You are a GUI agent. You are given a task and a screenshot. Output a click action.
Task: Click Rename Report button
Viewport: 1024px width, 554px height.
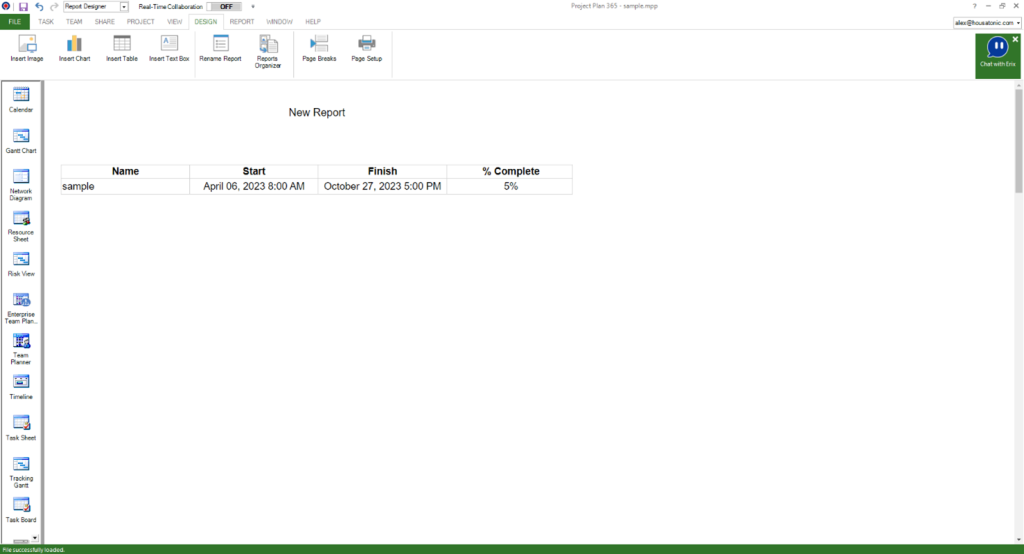pos(220,45)
